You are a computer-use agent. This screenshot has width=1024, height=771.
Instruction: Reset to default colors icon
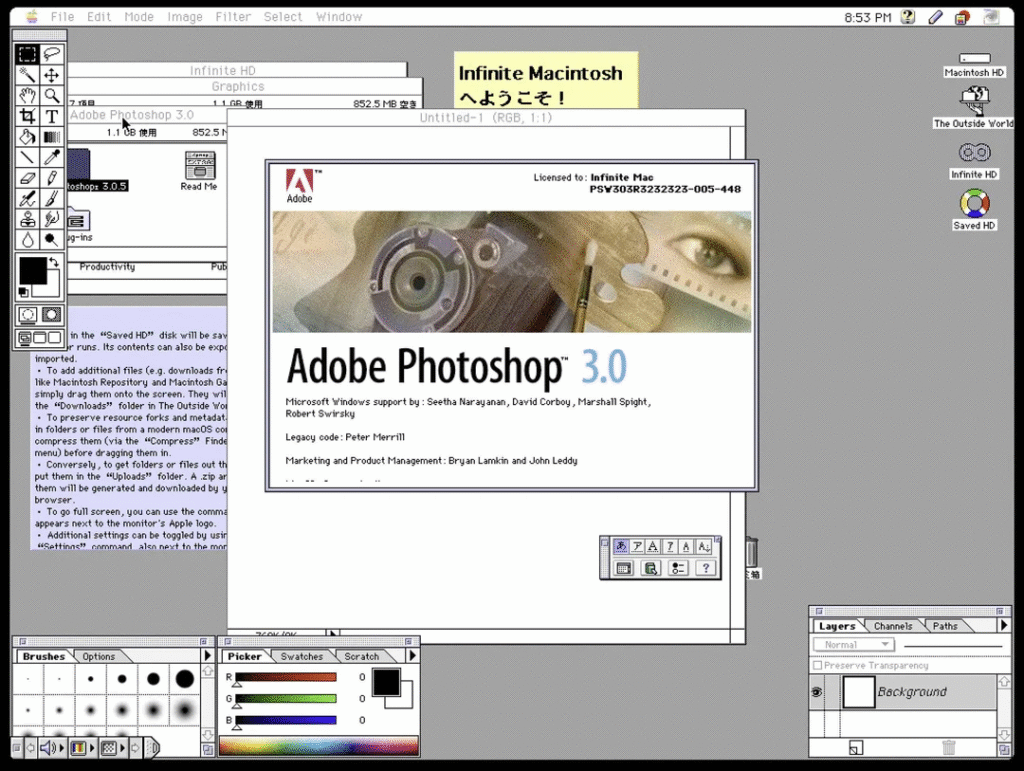tap(24, 292)
